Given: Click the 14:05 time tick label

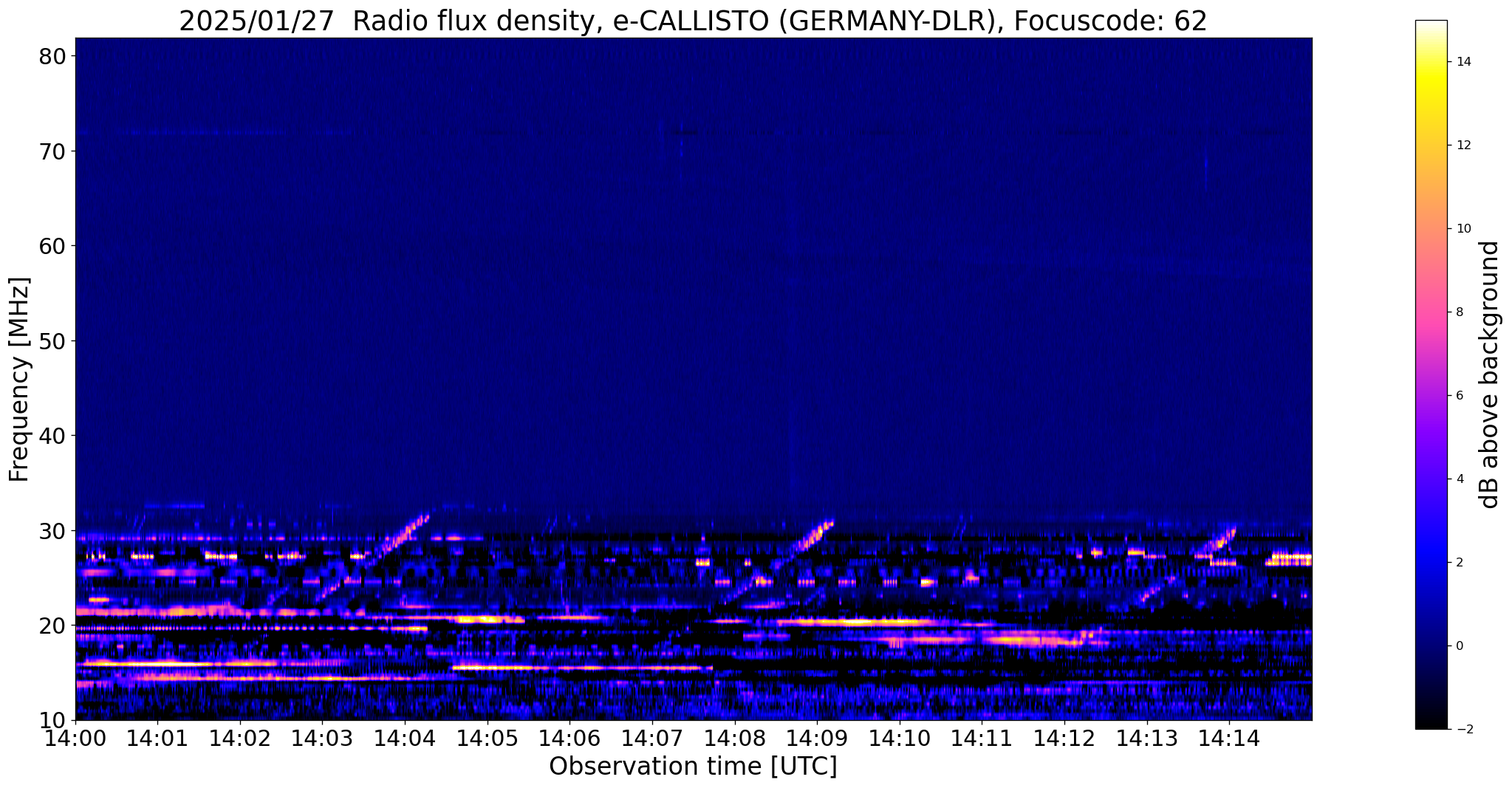Looking at the screenshot, I should 488,739.
